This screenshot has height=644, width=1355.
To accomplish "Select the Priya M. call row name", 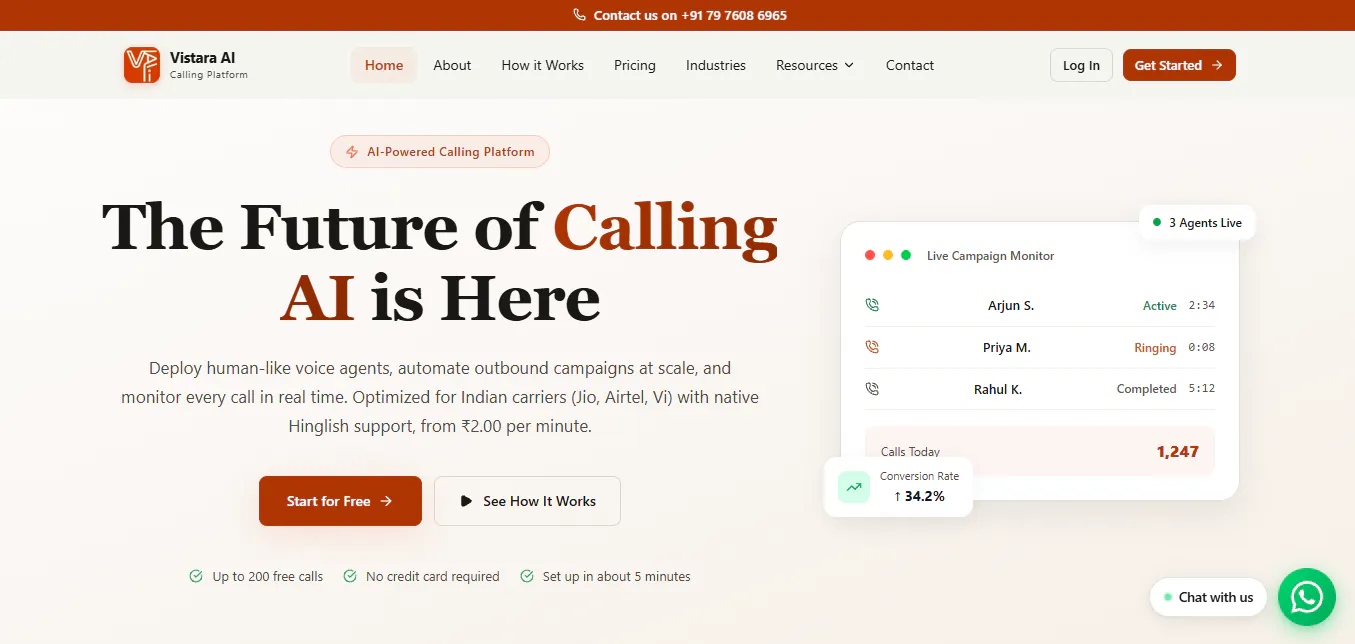I will click(1007, 347).
